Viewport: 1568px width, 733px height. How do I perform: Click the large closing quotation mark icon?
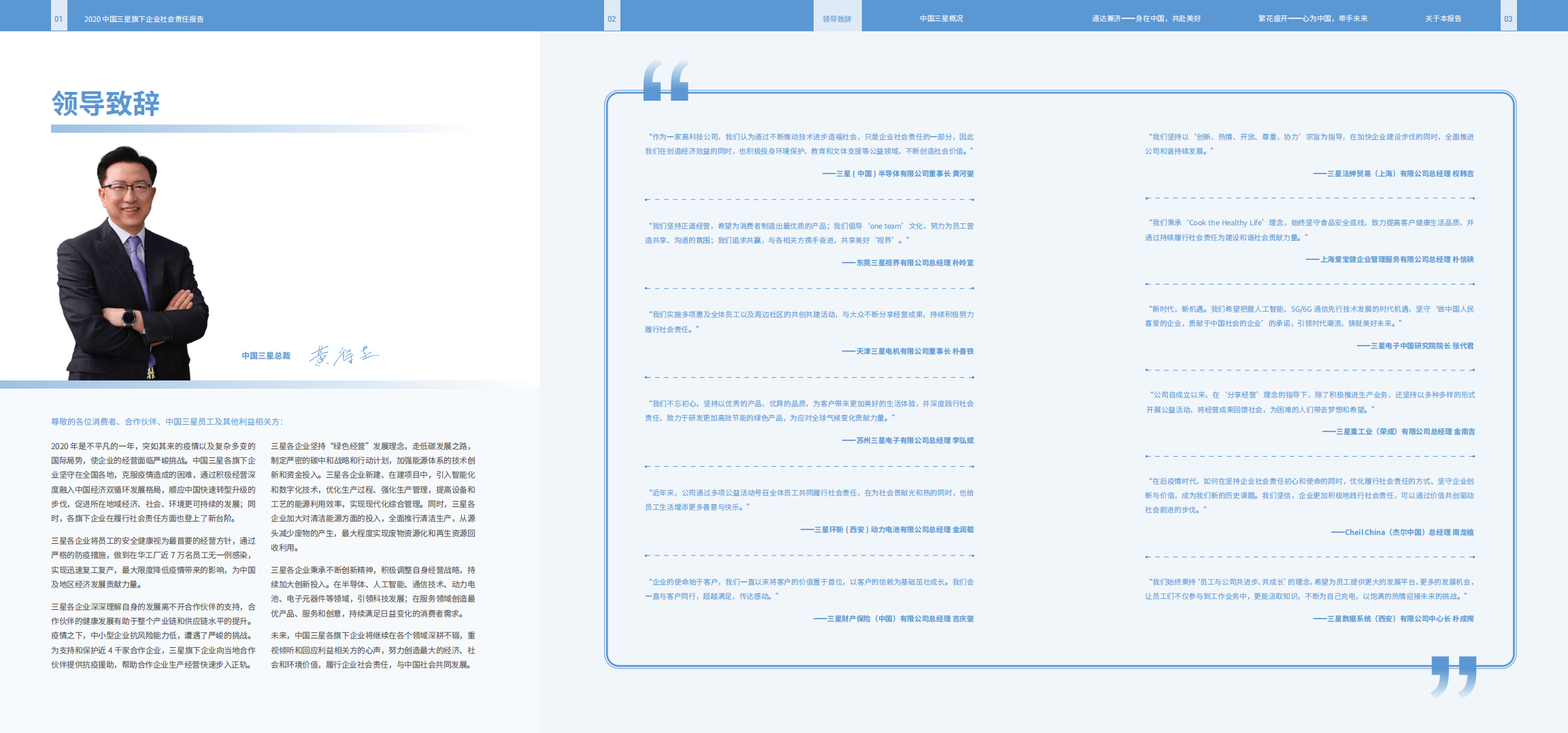(1453, 676)
